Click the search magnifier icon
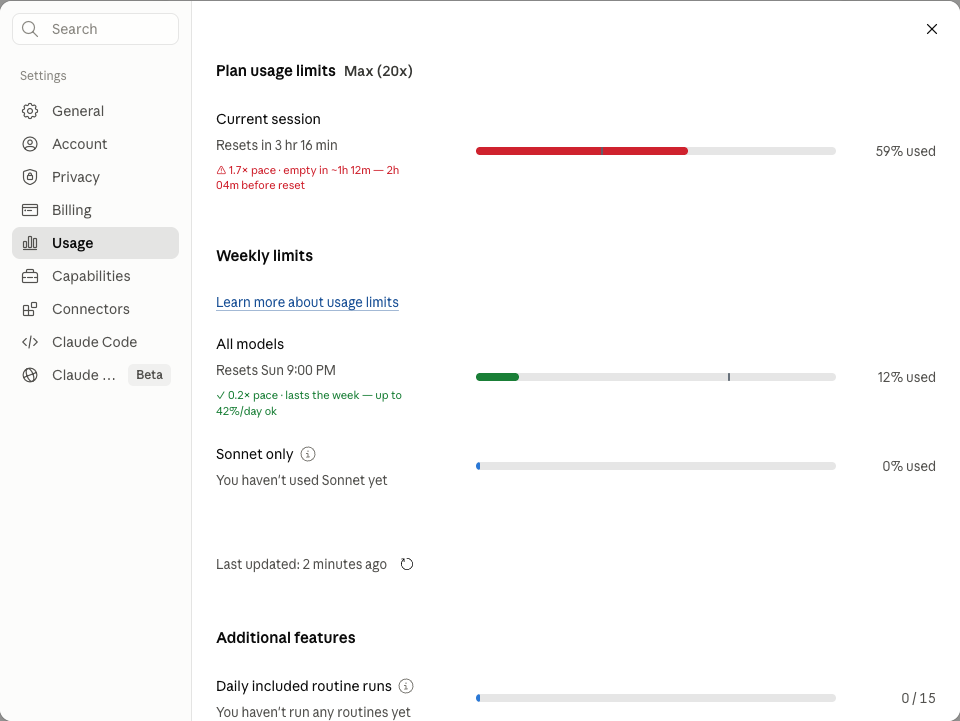Image resolution: width=960 pixels, height=721 pixels. pos(30,29)
